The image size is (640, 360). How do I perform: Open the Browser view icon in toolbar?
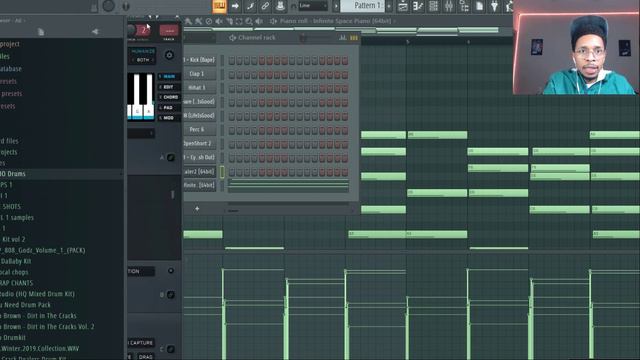(x=464, y=6)
